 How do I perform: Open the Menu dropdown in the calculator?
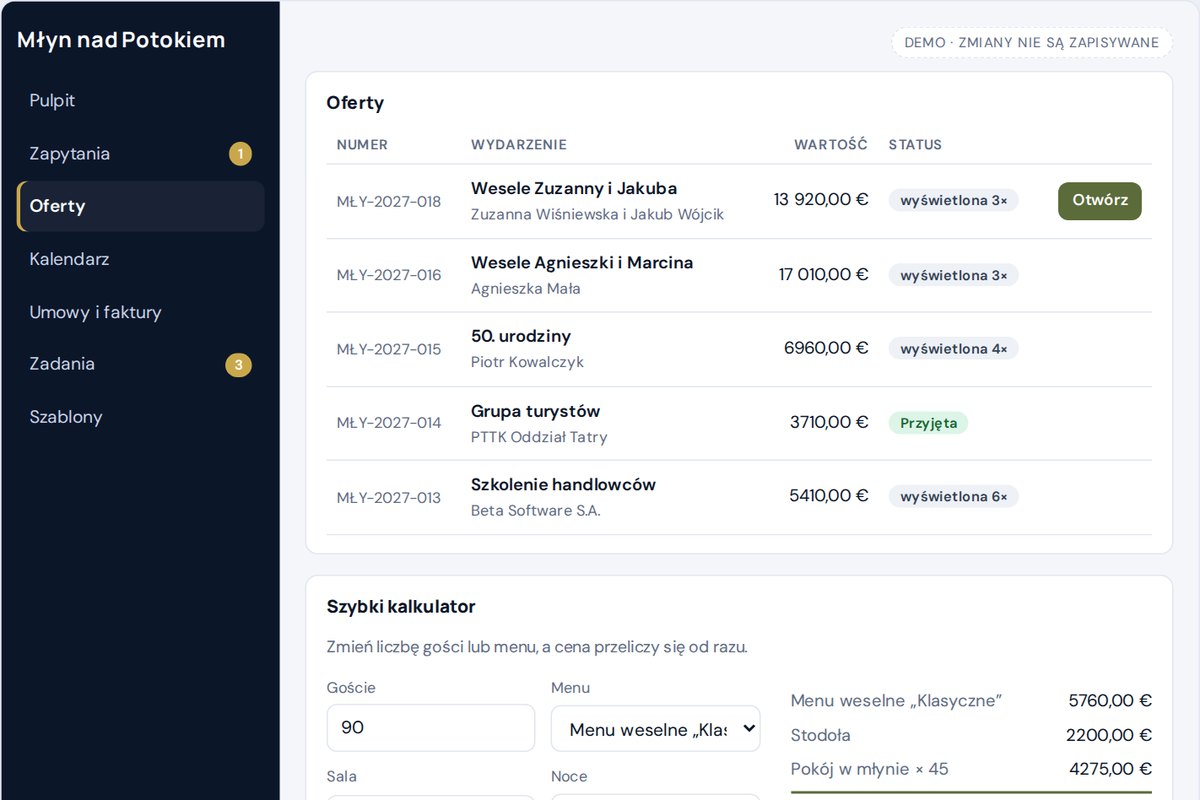[x=655, y=729]
